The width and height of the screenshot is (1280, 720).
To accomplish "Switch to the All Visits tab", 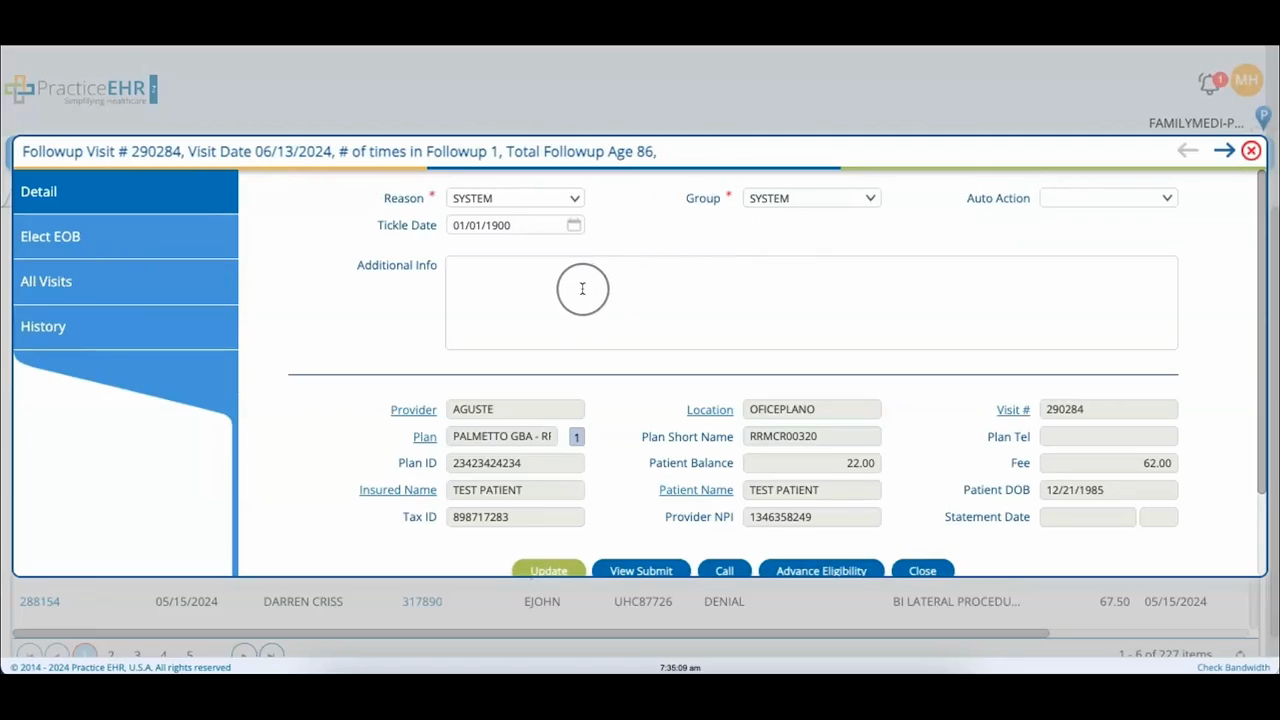I will coord(125,281).
